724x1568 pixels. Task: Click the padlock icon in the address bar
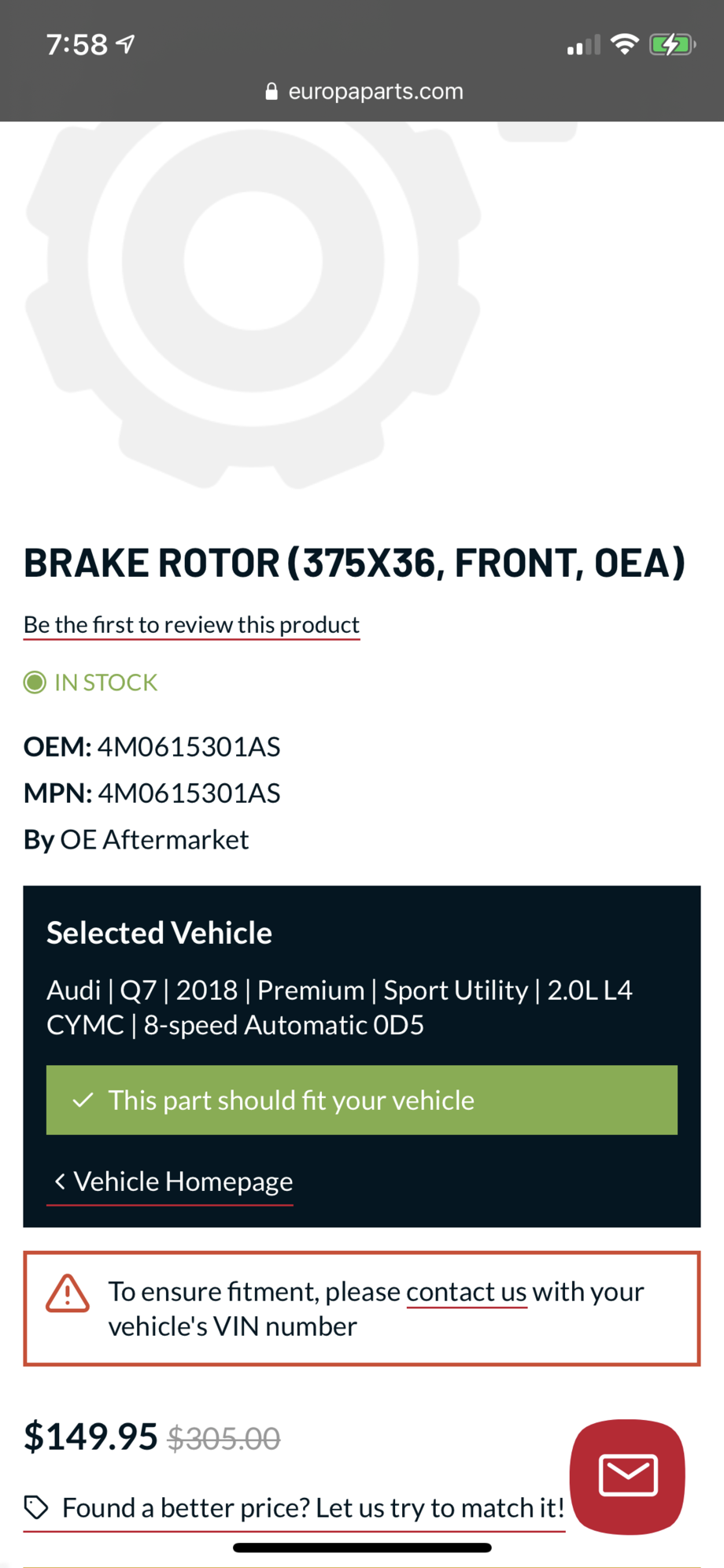click(272, 91)
